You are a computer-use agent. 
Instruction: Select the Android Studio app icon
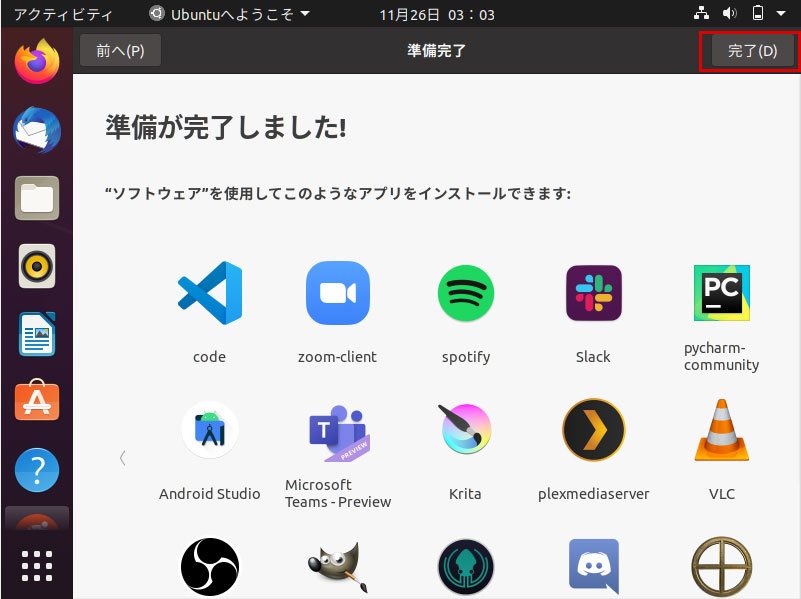[x=210, y=429]
